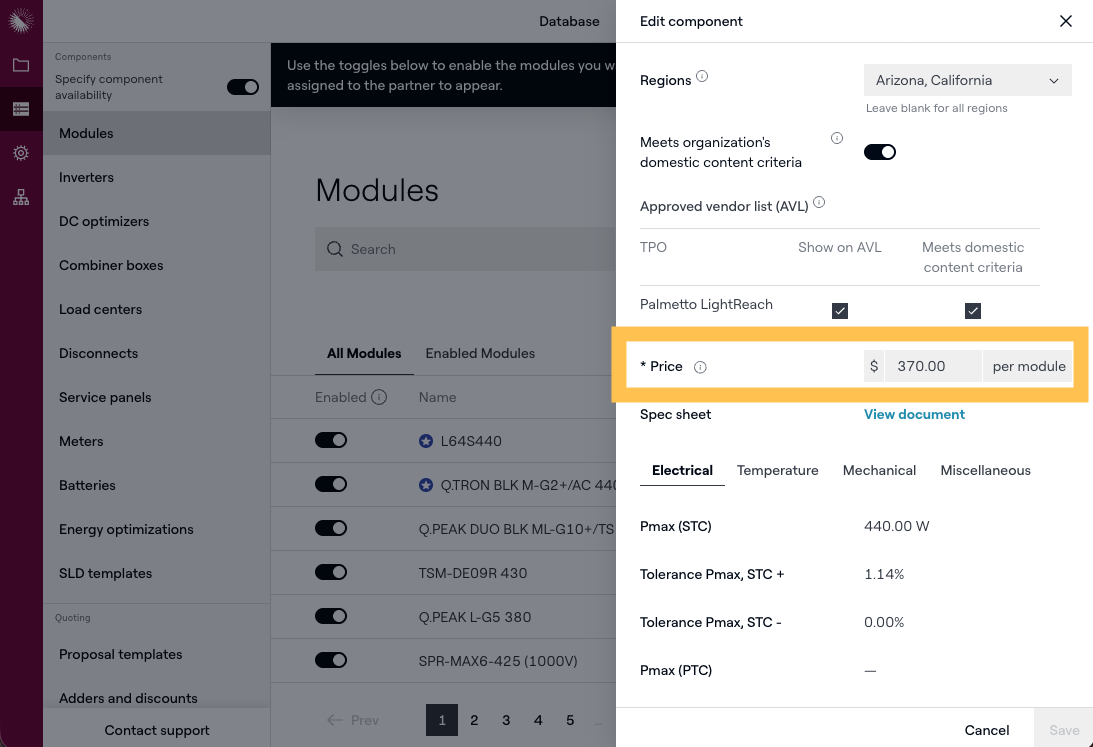
Task: Go to the Prev page
Action: [x=353, y=720]
